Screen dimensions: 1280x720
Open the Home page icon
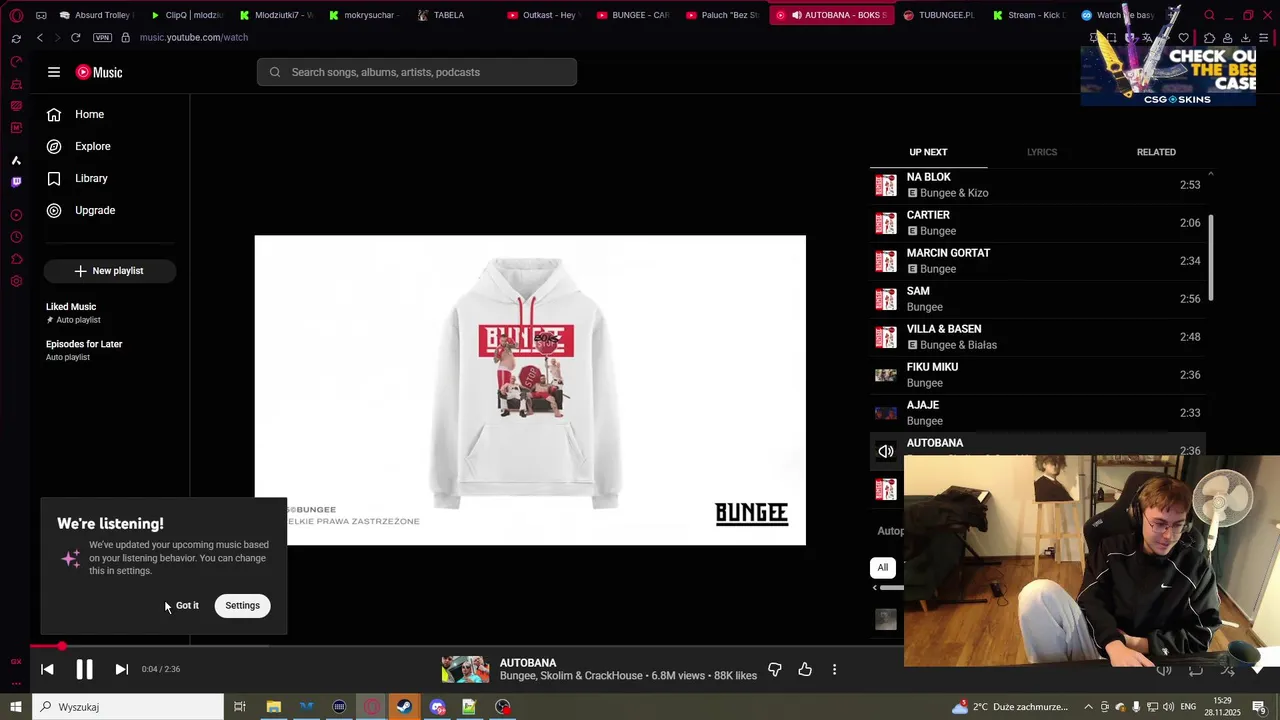(54, 114)
